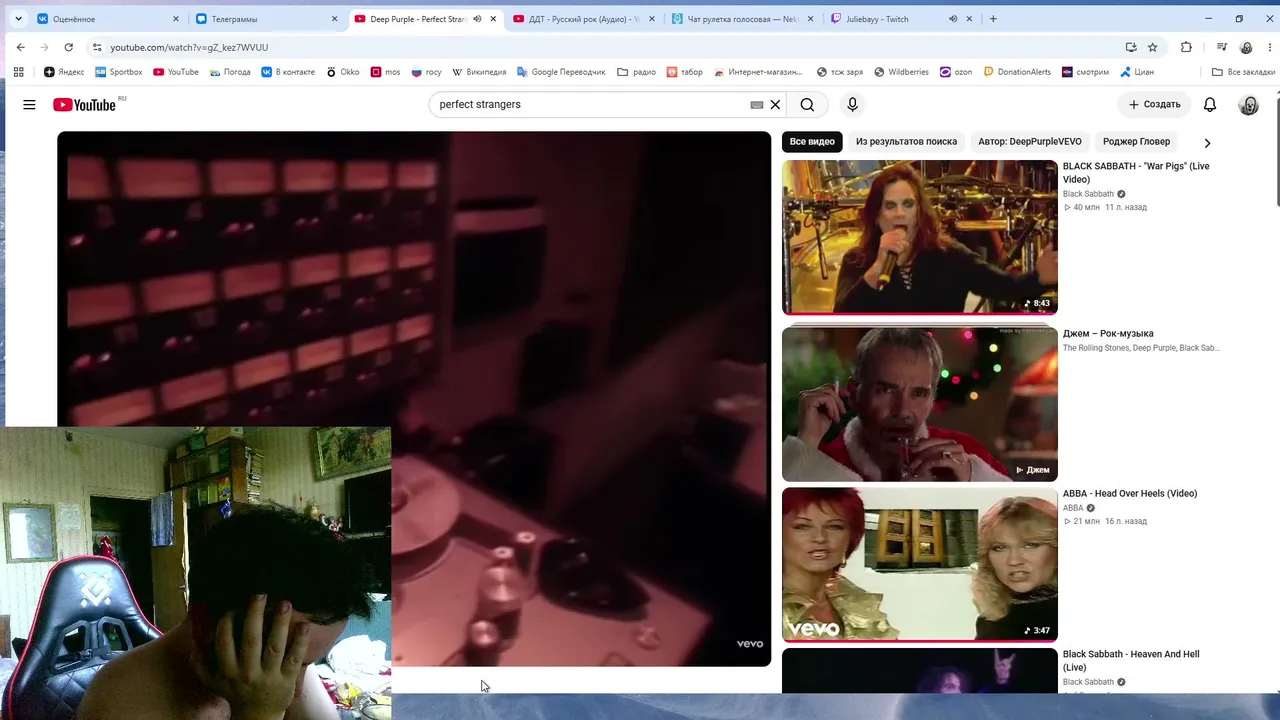The width and height of the screenshot is (1280, 720).
Task: Open the Википедия bookmark
Action: click(x=479, y=72)
